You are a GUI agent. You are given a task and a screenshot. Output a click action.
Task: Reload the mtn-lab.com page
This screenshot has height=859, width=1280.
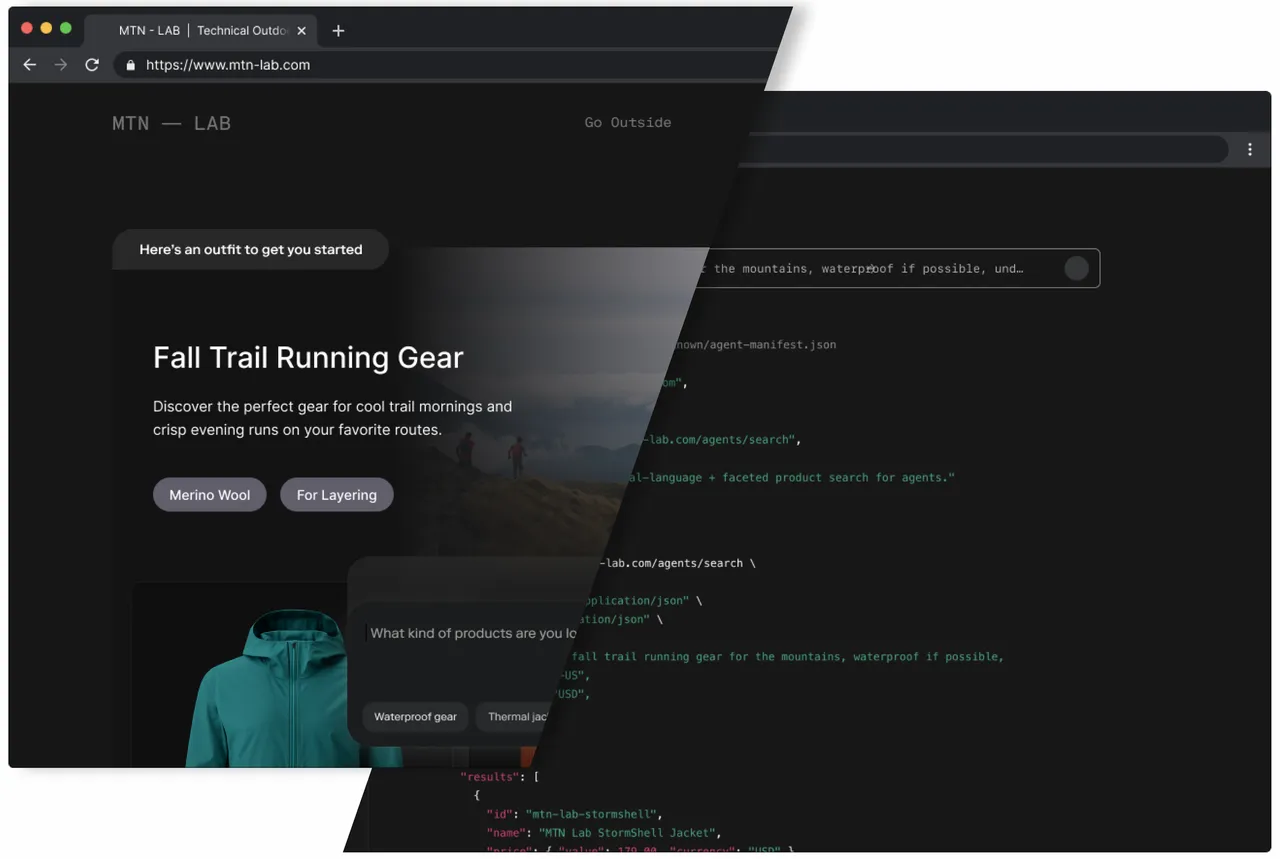[x=92, y=65]
